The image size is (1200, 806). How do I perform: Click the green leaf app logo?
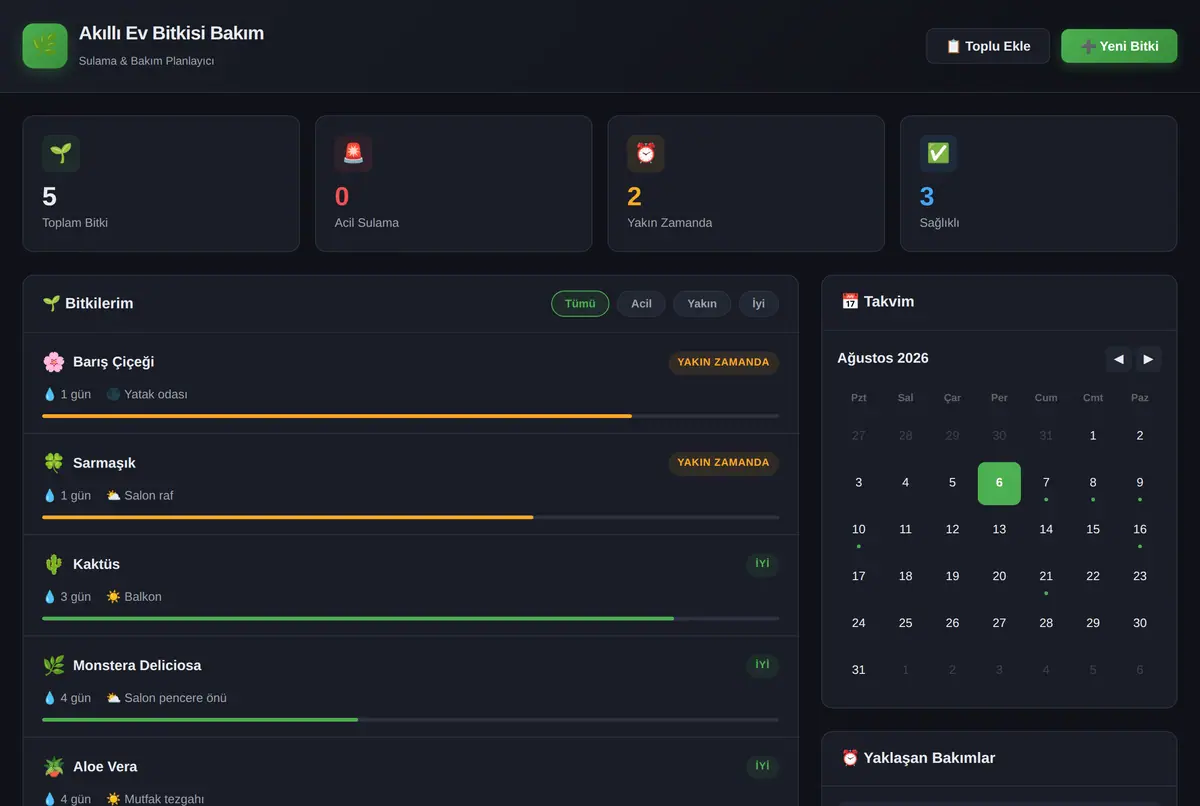[x=45, y=46]
